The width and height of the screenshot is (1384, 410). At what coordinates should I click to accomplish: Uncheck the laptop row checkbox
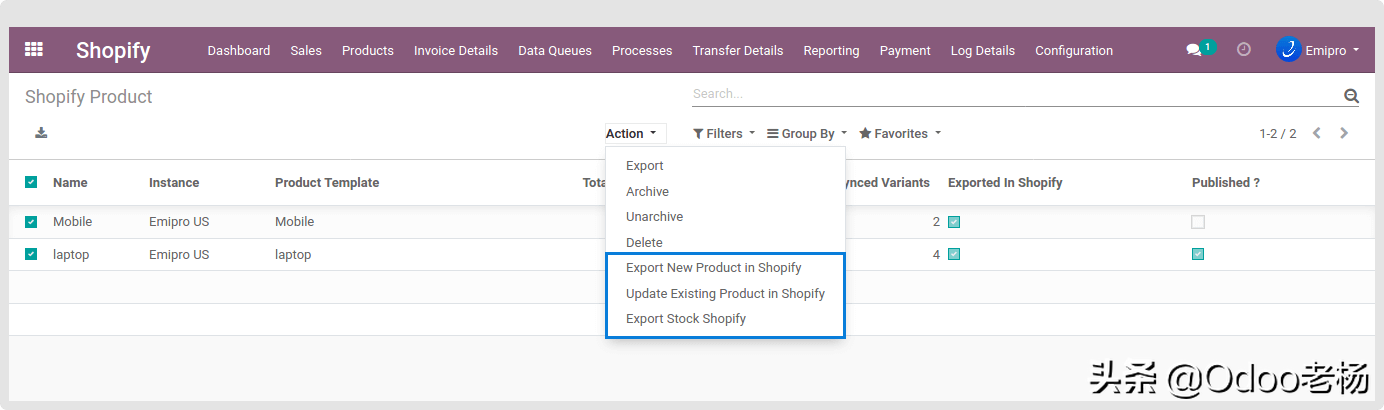click(x=31, y=254)
